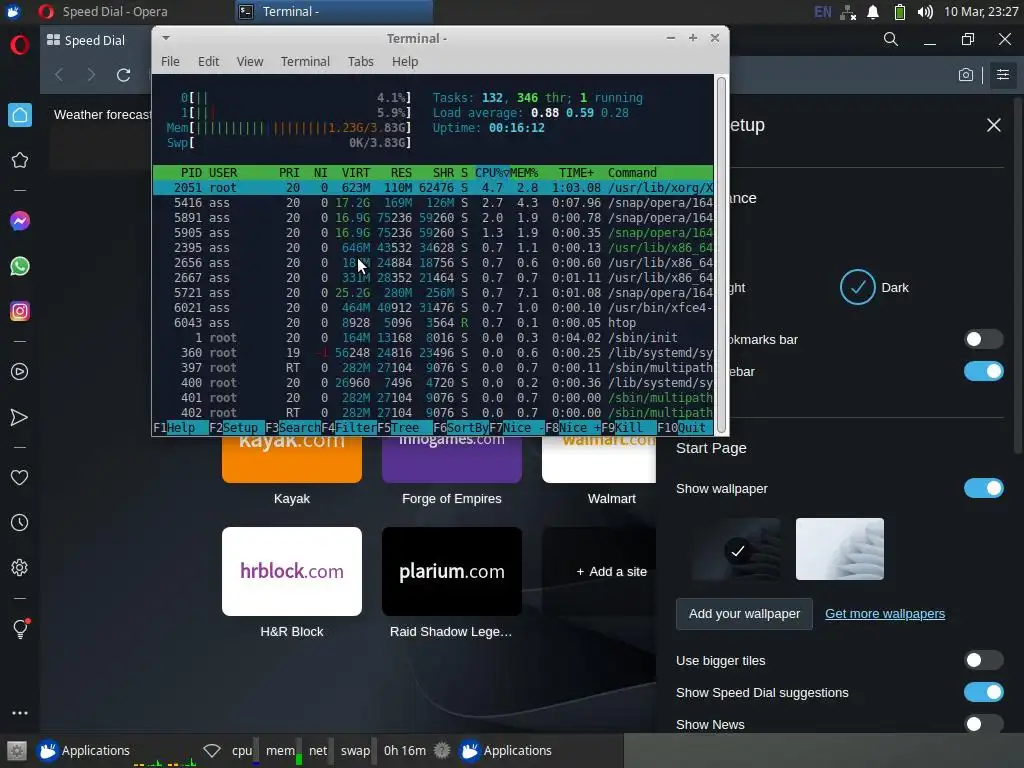The image size is (1024, 768).
Task: Click the EN keyboard layout indicator
Action: 823,12
